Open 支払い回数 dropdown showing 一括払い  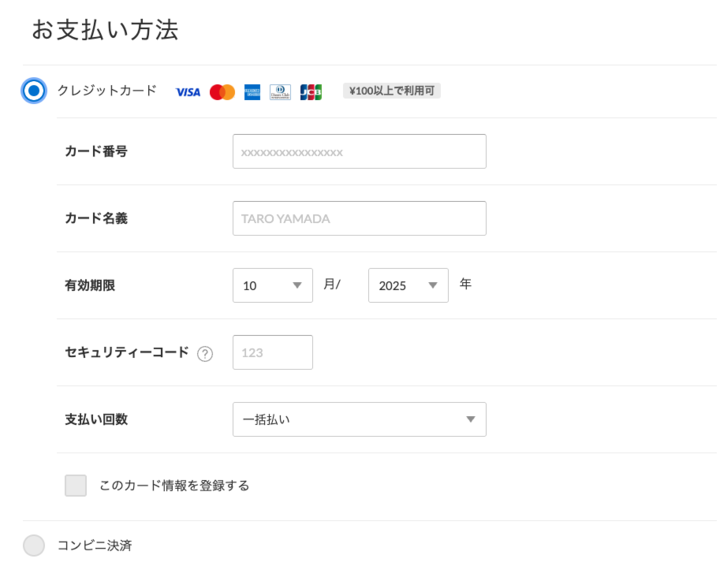360,420
